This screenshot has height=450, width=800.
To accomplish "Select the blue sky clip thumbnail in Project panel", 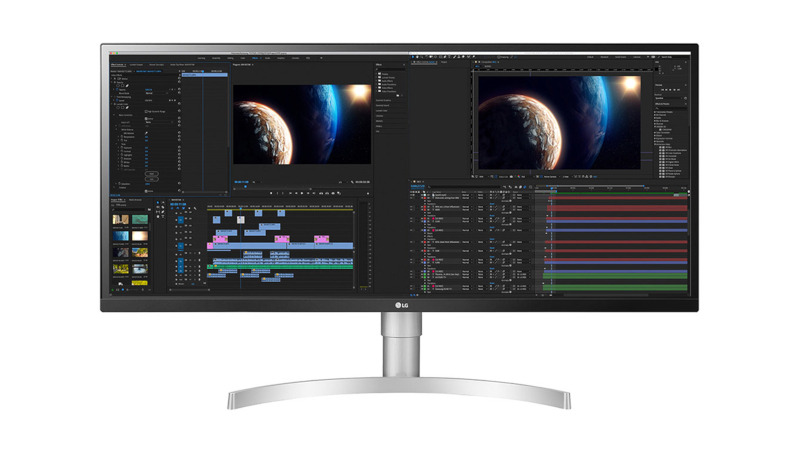I will [120, 236].
